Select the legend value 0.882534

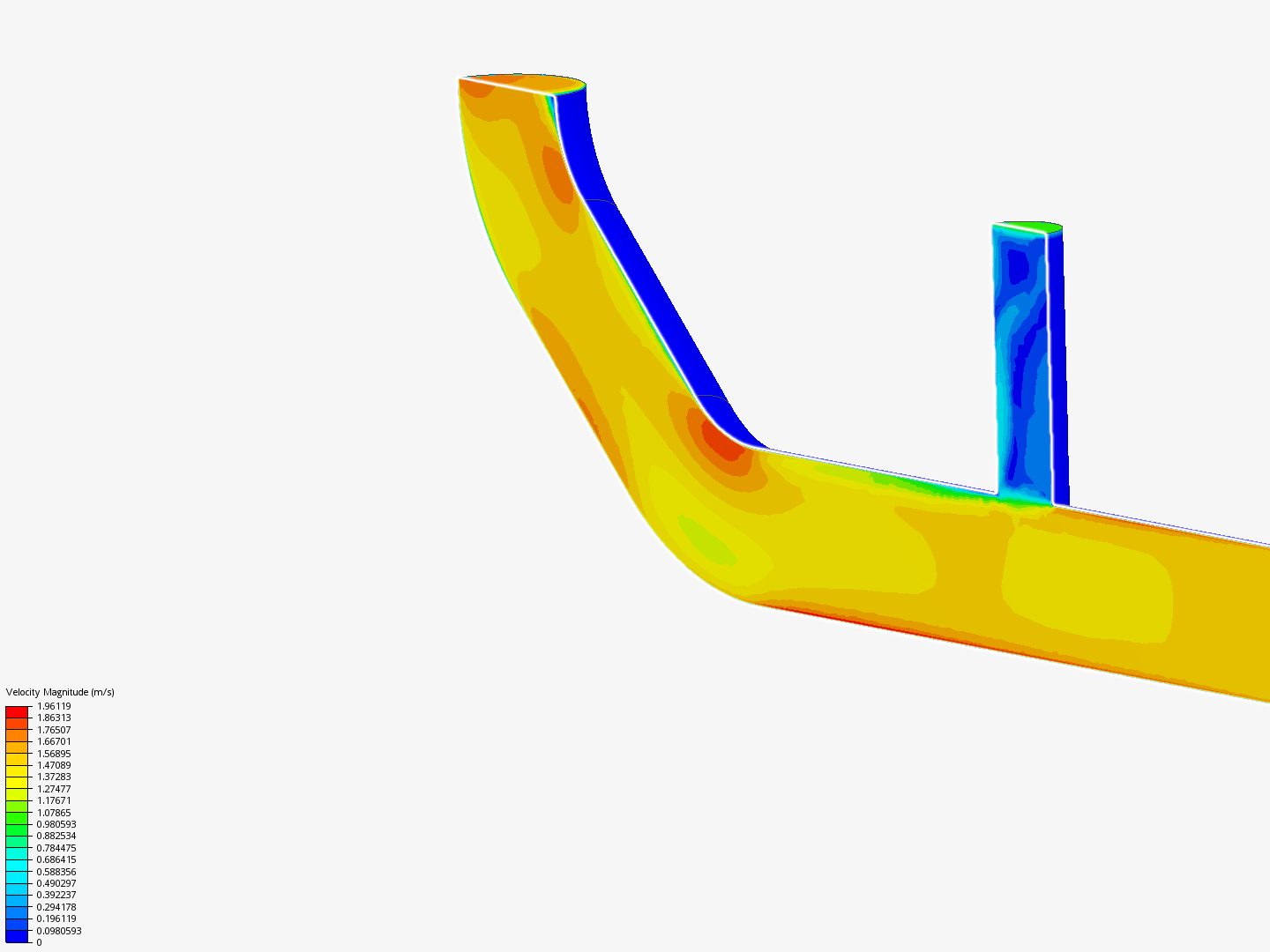pos(56,836)
